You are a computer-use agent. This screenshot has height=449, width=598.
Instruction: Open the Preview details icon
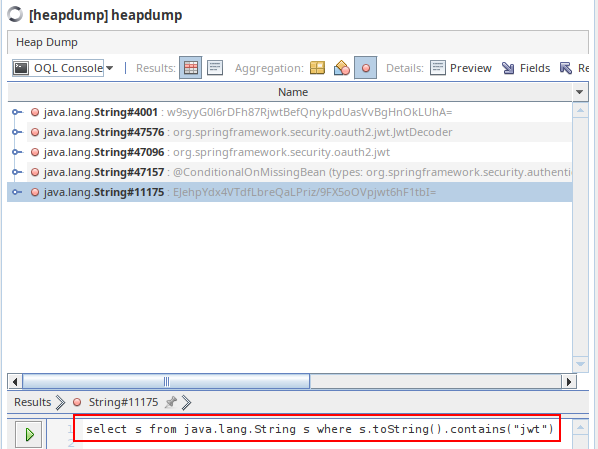point(461,68)
